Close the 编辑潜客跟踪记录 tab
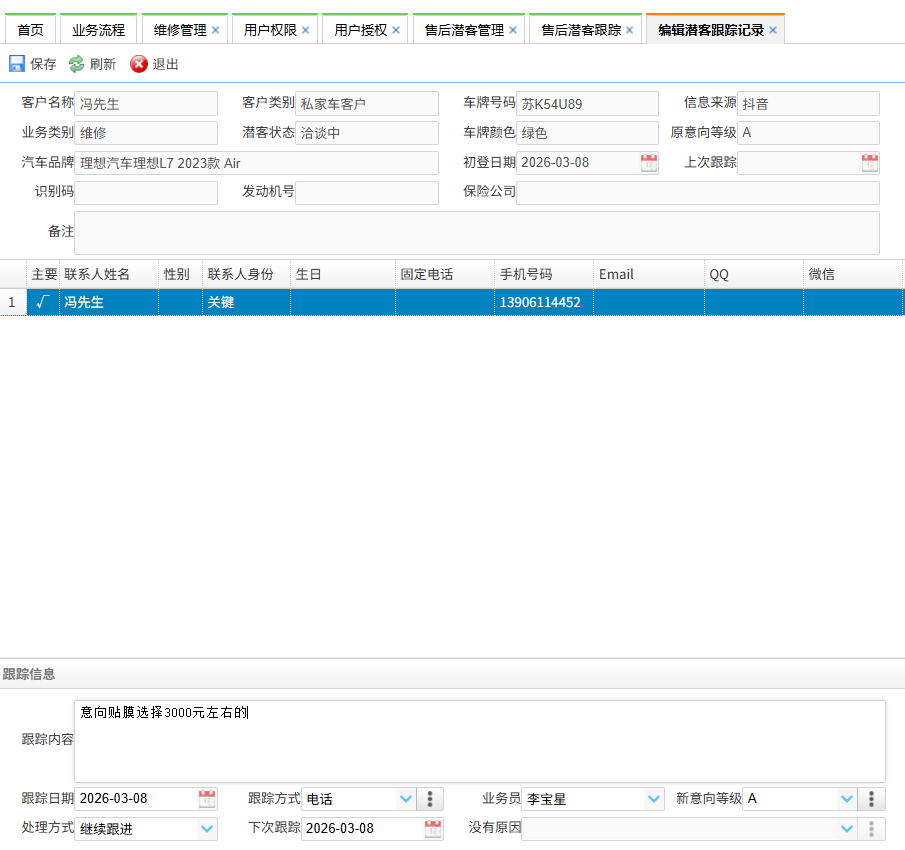Image resolution: width=905 pixels, height=850 pixels. click(773, 30)
